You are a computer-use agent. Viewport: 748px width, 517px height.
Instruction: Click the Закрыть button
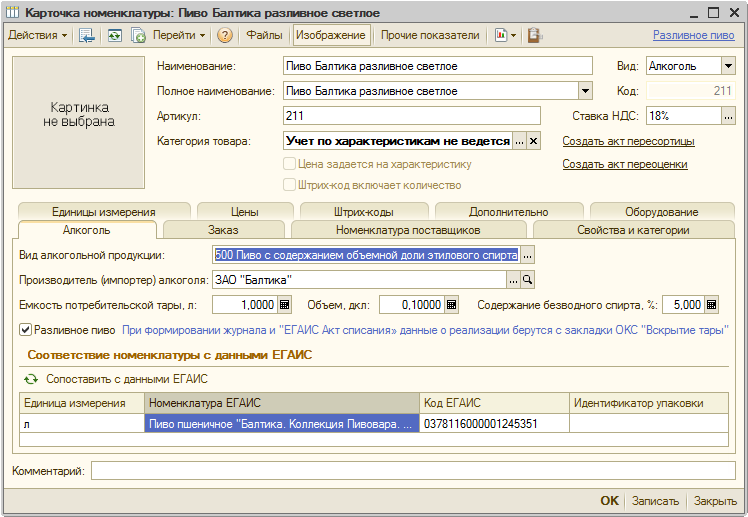(715, 501)
